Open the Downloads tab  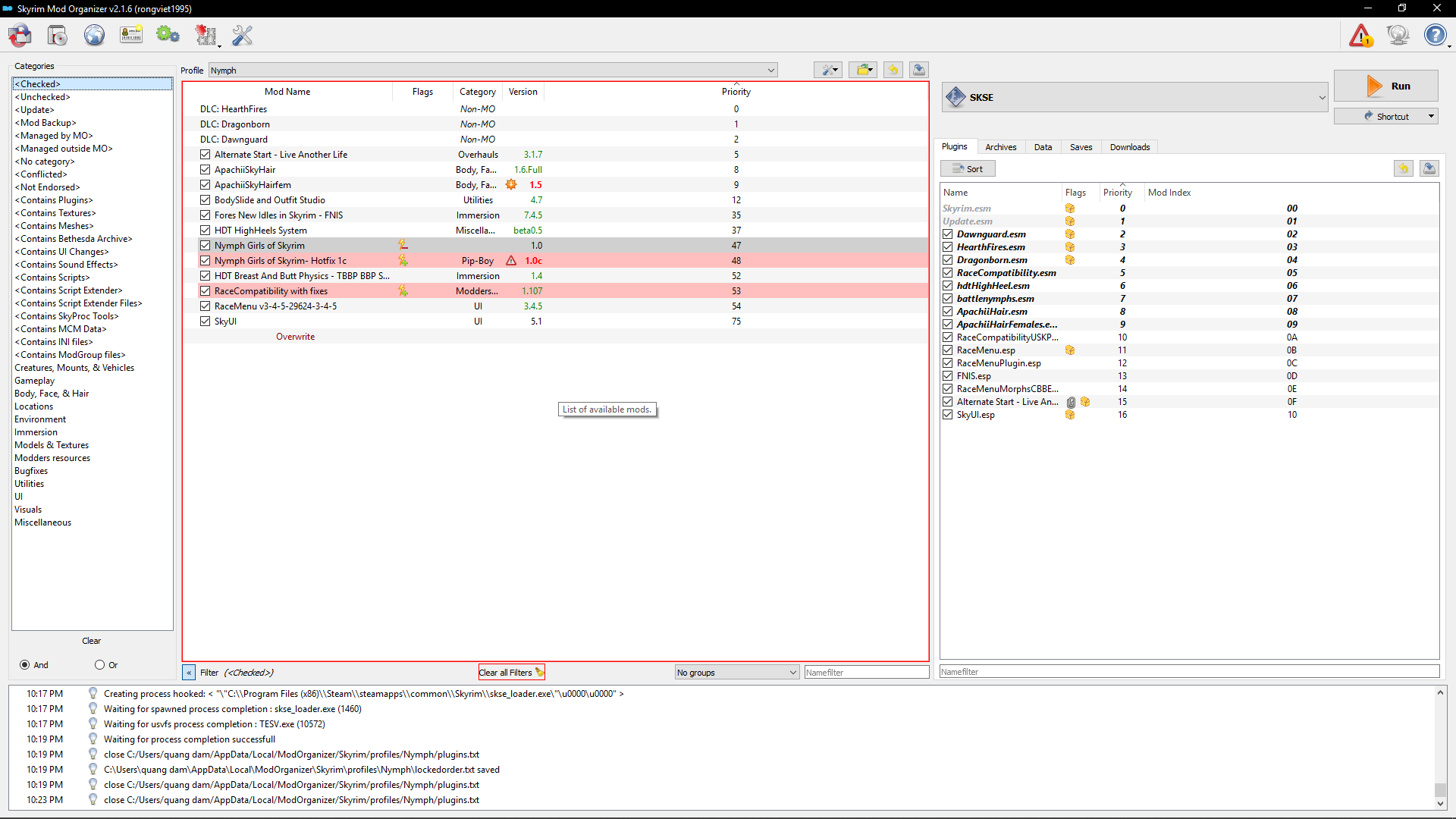pos(1130,146)
